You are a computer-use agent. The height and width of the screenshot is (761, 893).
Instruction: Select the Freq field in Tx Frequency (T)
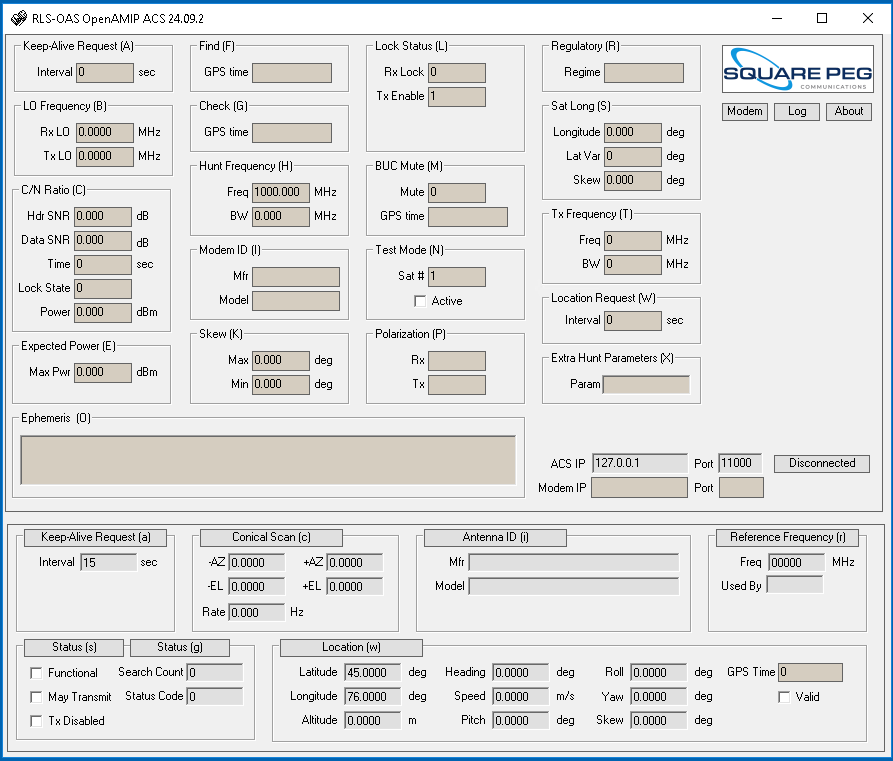pyautogui.click(x=633, y=240)
